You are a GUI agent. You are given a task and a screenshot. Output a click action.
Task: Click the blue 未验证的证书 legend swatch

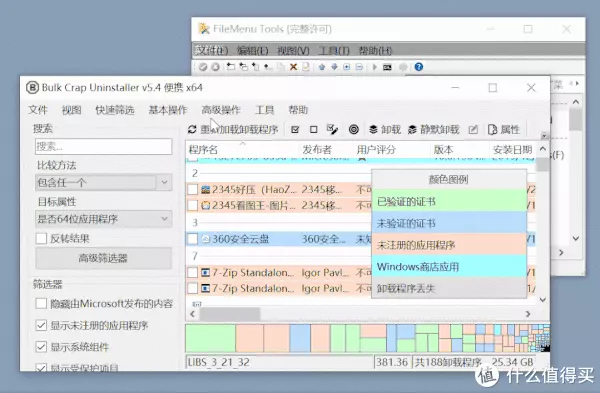[449, 223]
